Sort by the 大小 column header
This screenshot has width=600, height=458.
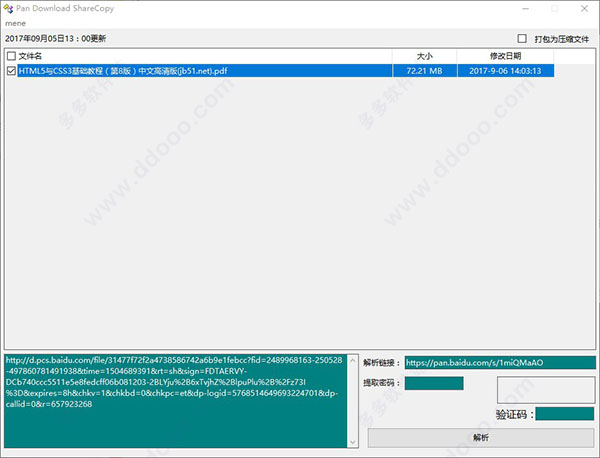424,56
